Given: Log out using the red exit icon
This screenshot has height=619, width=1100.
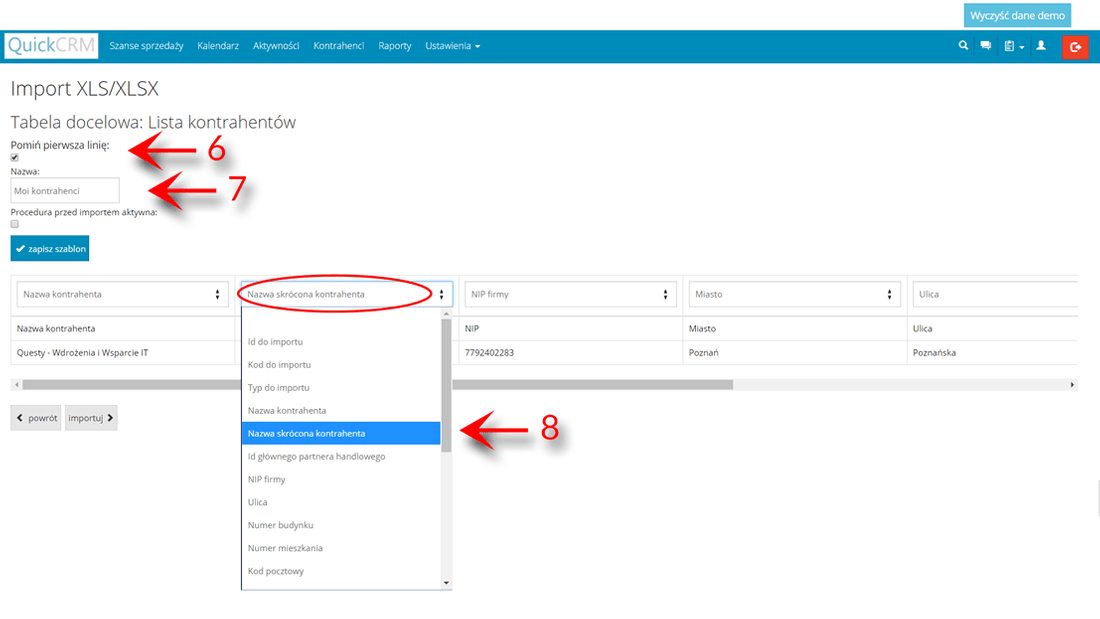Looking at the screenshot, I should pos(1075,46).
